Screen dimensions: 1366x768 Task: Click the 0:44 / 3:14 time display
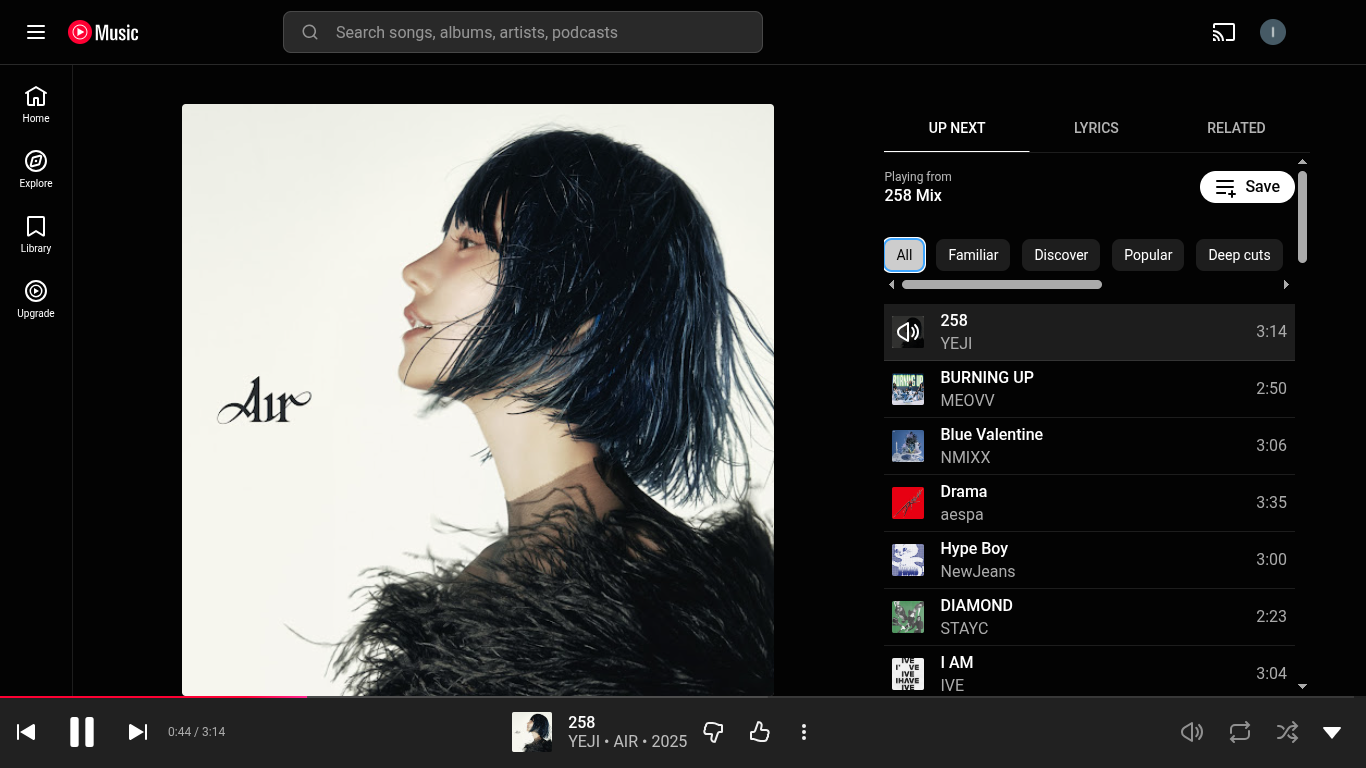tap(196, 732)
